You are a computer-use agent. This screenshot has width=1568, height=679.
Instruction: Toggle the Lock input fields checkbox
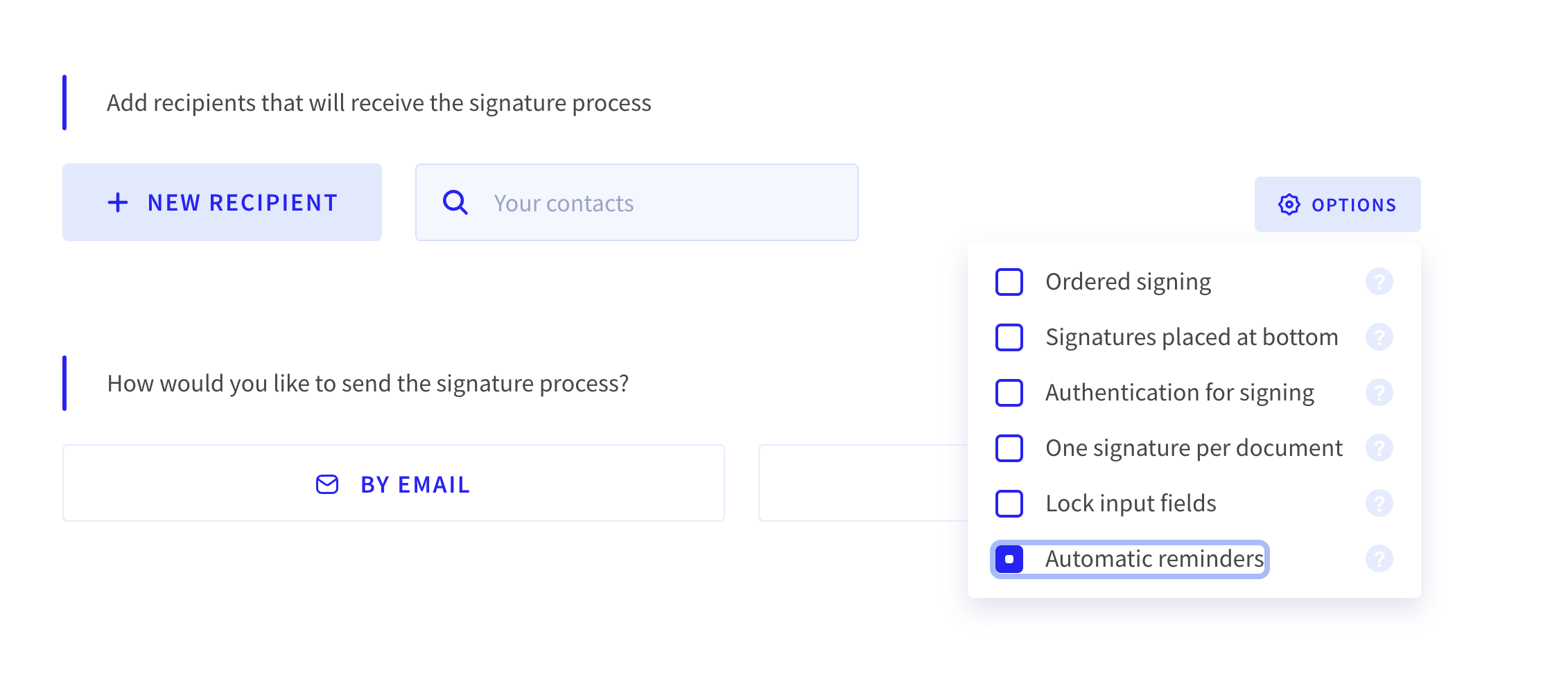(x=1009, y=504)
